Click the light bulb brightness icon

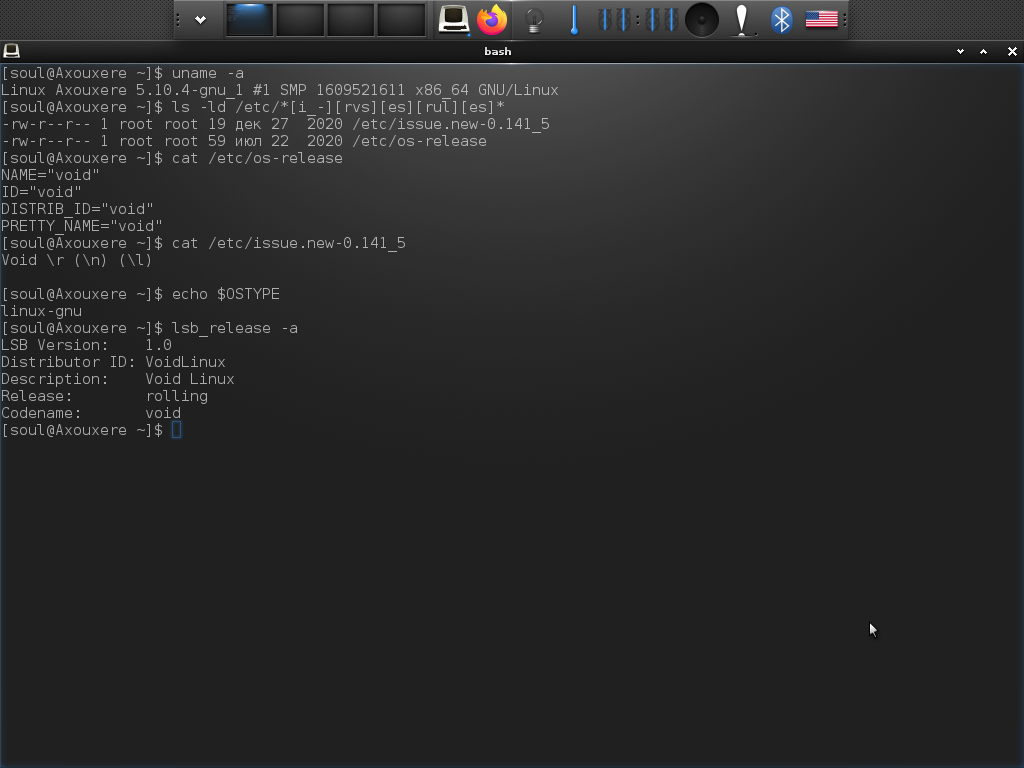(x=534, y=20)
